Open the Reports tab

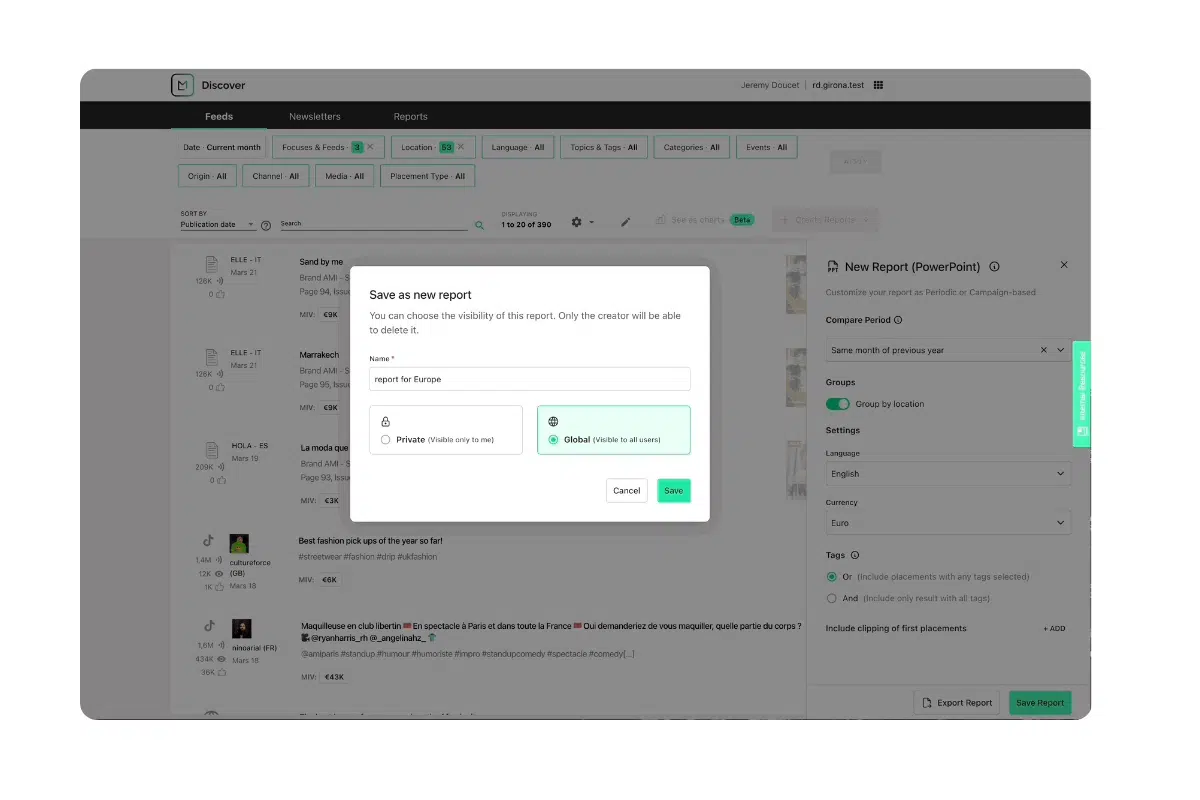(x=410, y=116)
